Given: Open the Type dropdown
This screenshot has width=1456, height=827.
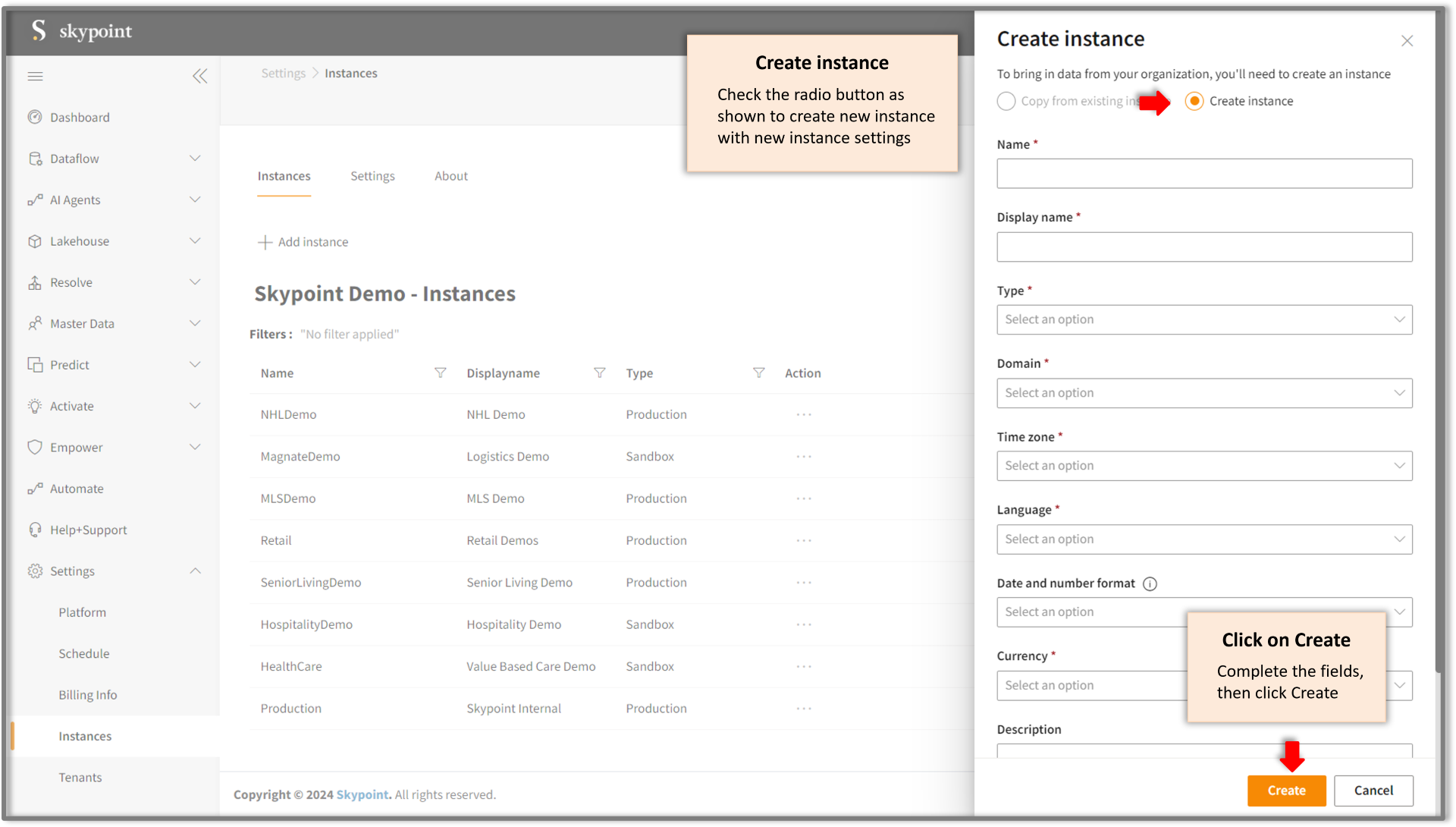Looking at the screenshot, I should pyautogui.click(x=1203, y=320).
